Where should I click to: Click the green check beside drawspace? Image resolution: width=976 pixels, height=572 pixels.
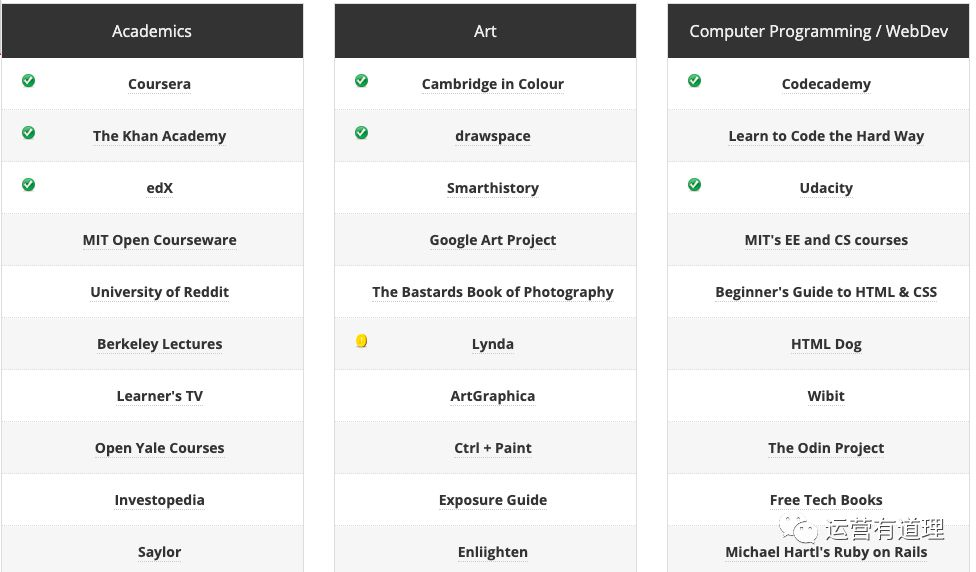coord(362,133)
